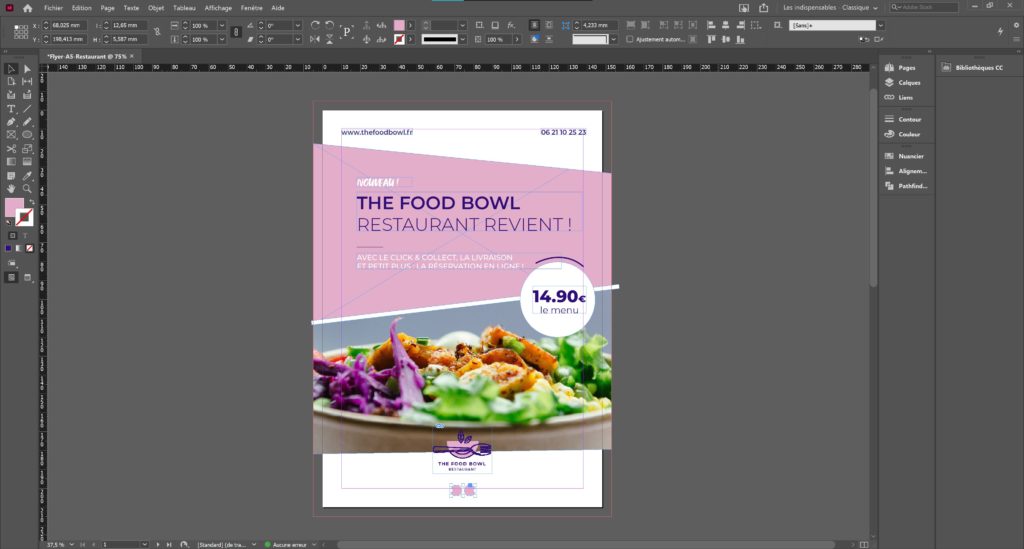Click the pink fill swatch in control bar

[x=399, y=25]
